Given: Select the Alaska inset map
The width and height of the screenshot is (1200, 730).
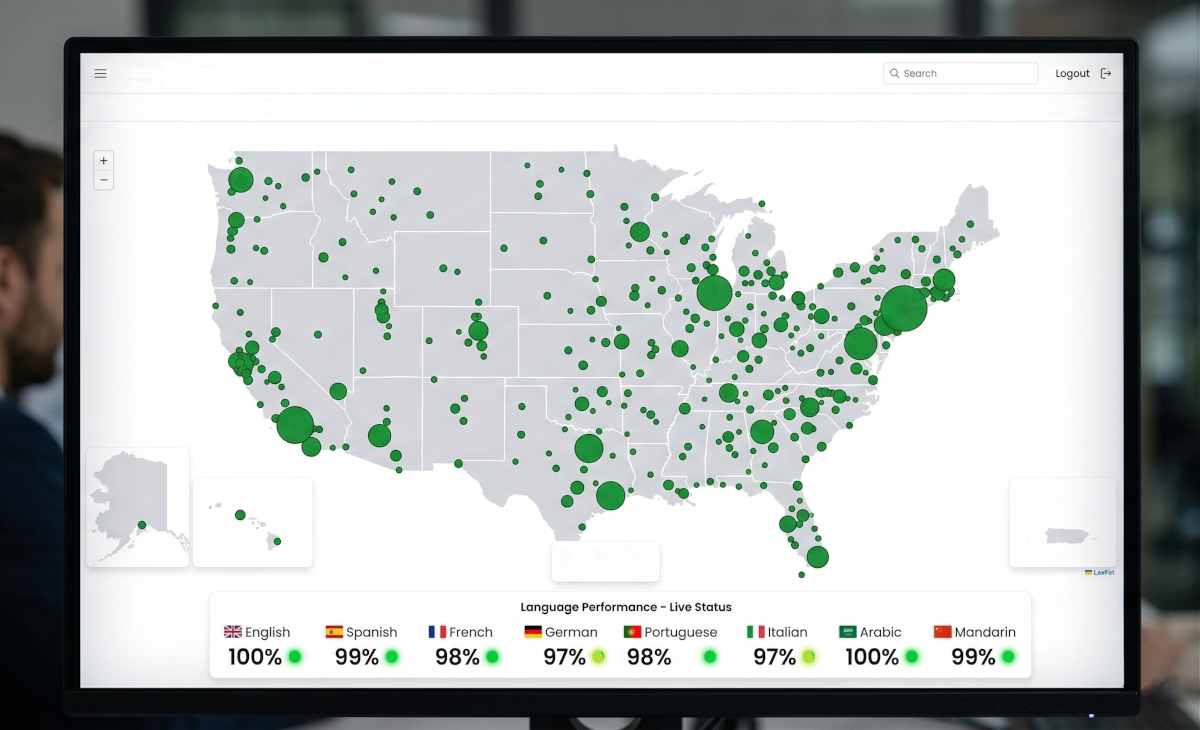Looking at the screenshot, I should tap(137, 507).
